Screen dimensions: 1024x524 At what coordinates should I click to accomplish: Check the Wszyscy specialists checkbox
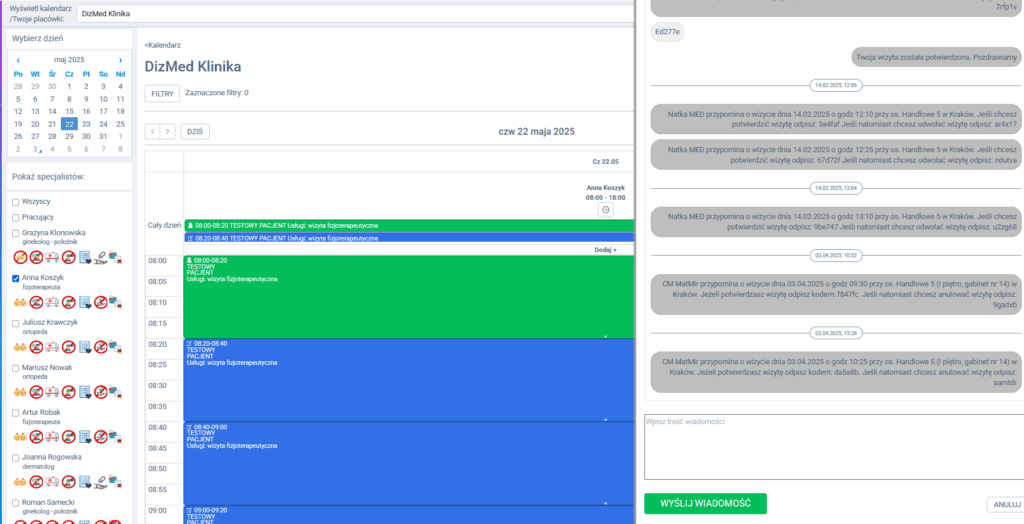pos(15,202)
